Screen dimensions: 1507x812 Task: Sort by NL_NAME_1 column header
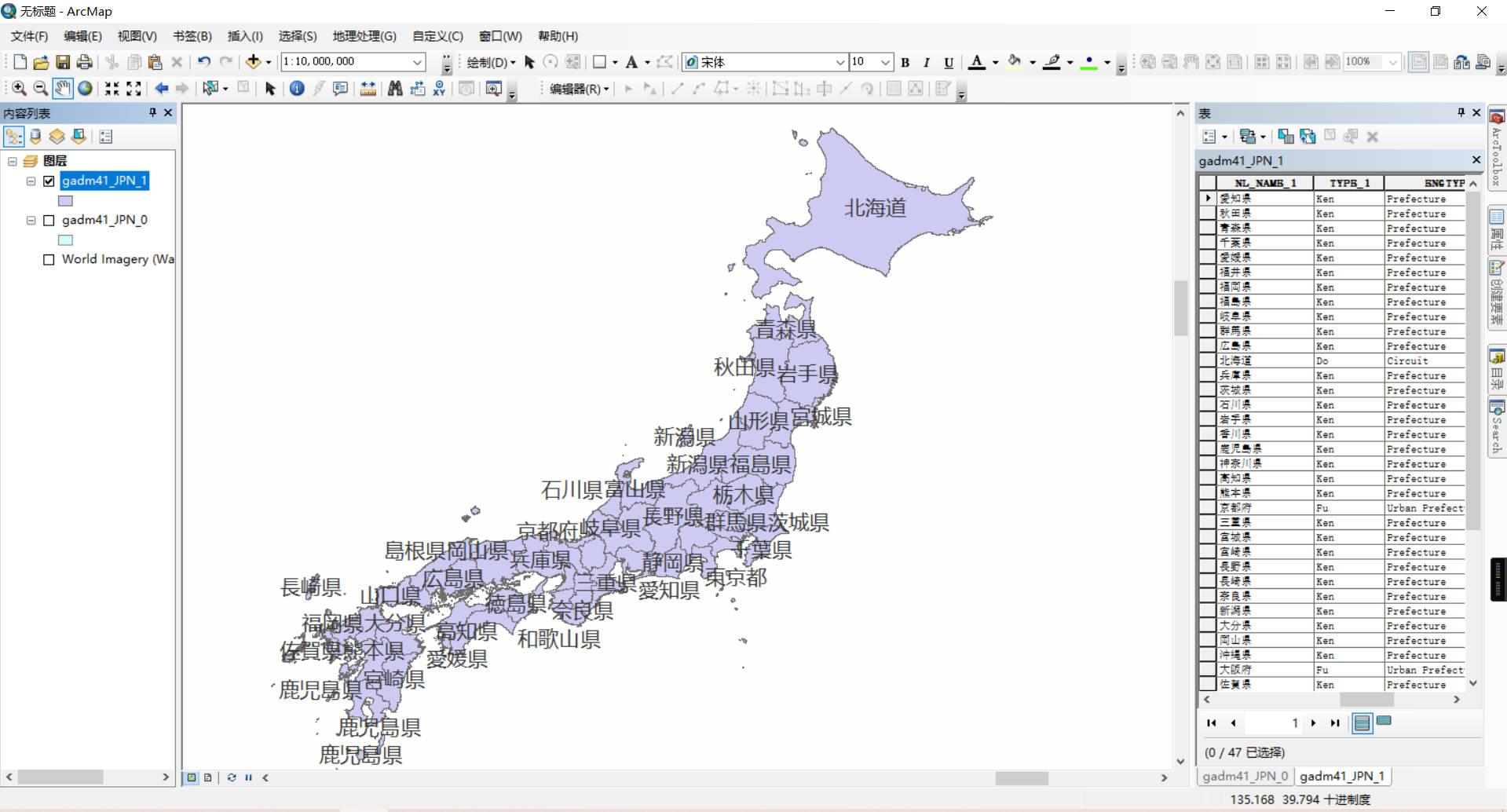coord(1265,183)
